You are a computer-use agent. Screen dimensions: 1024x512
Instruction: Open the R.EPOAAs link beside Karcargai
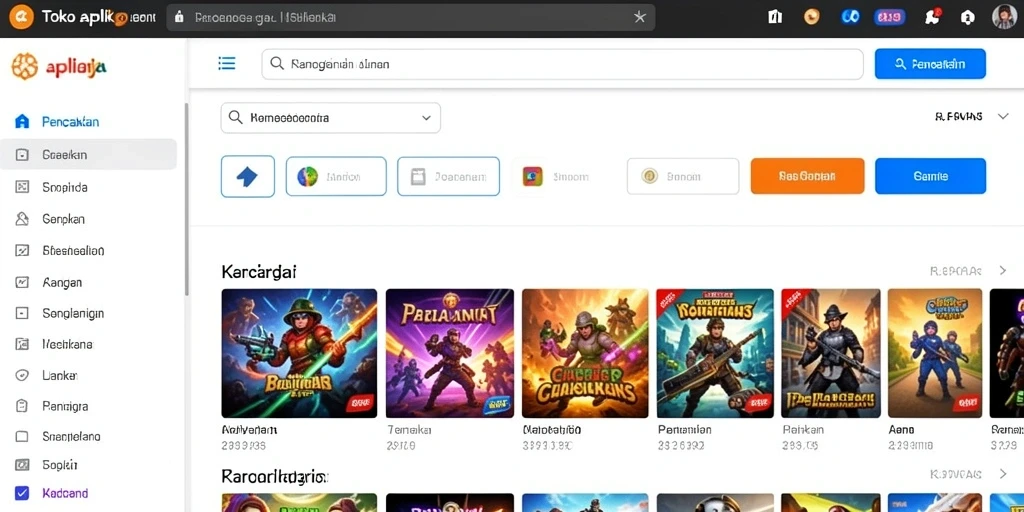tap(955, 271)
